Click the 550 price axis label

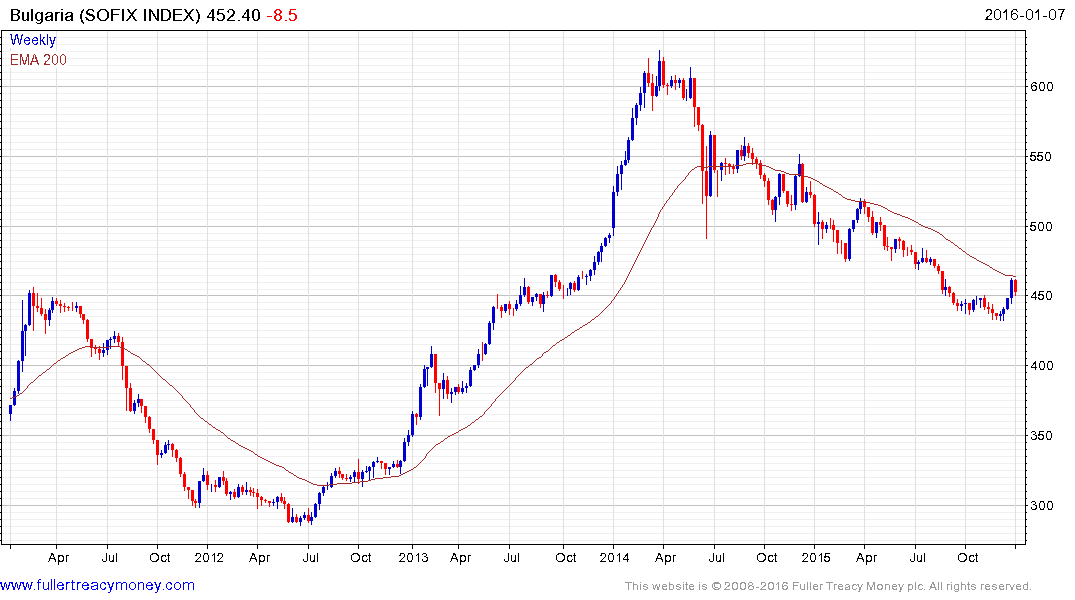tap(1041, 156)
